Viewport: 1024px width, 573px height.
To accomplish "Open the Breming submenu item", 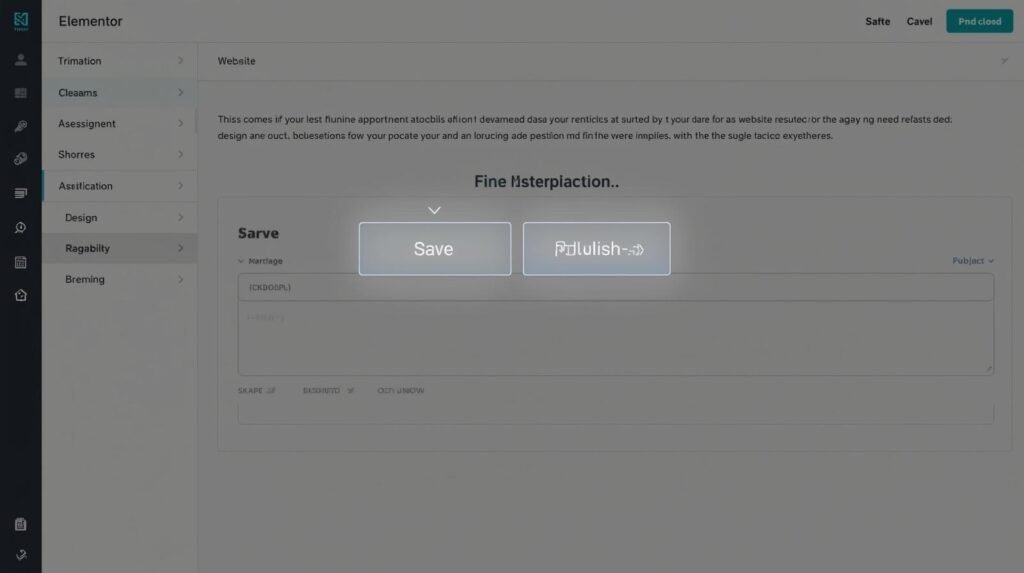I will pos(120,279).
